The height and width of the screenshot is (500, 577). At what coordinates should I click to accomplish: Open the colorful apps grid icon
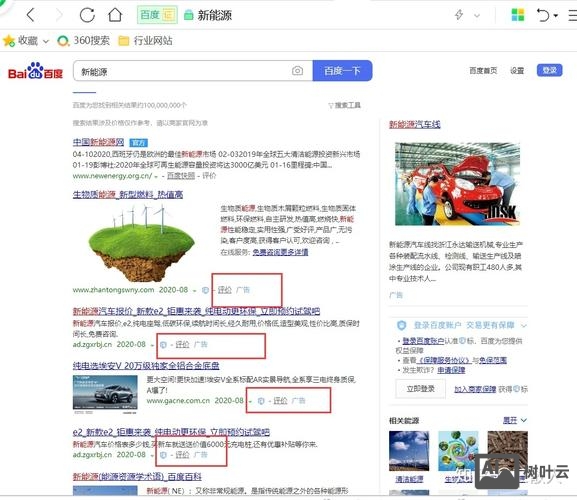click(518, 15)
